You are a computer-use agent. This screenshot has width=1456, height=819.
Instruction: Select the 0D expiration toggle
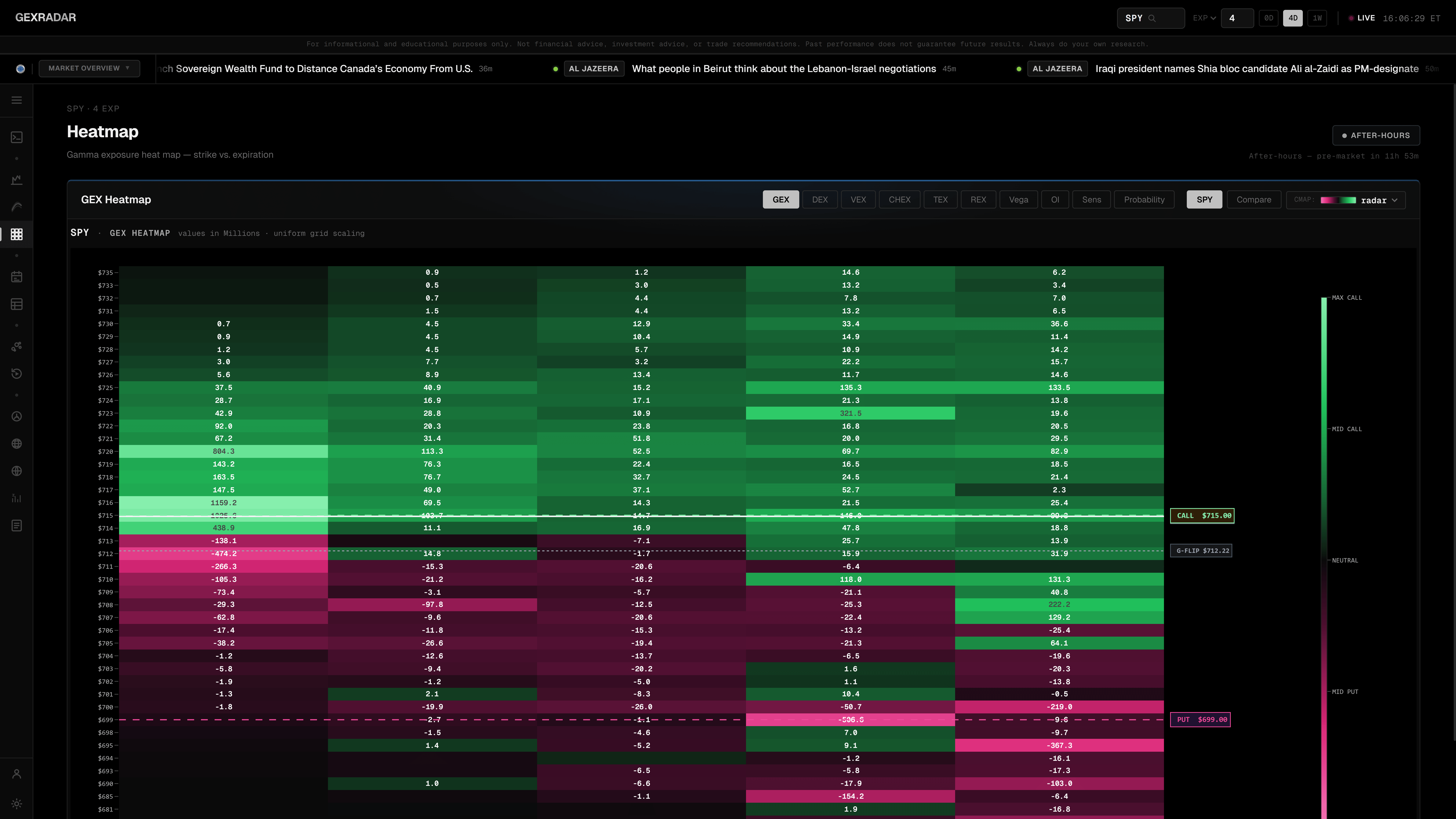point(1268,18)
